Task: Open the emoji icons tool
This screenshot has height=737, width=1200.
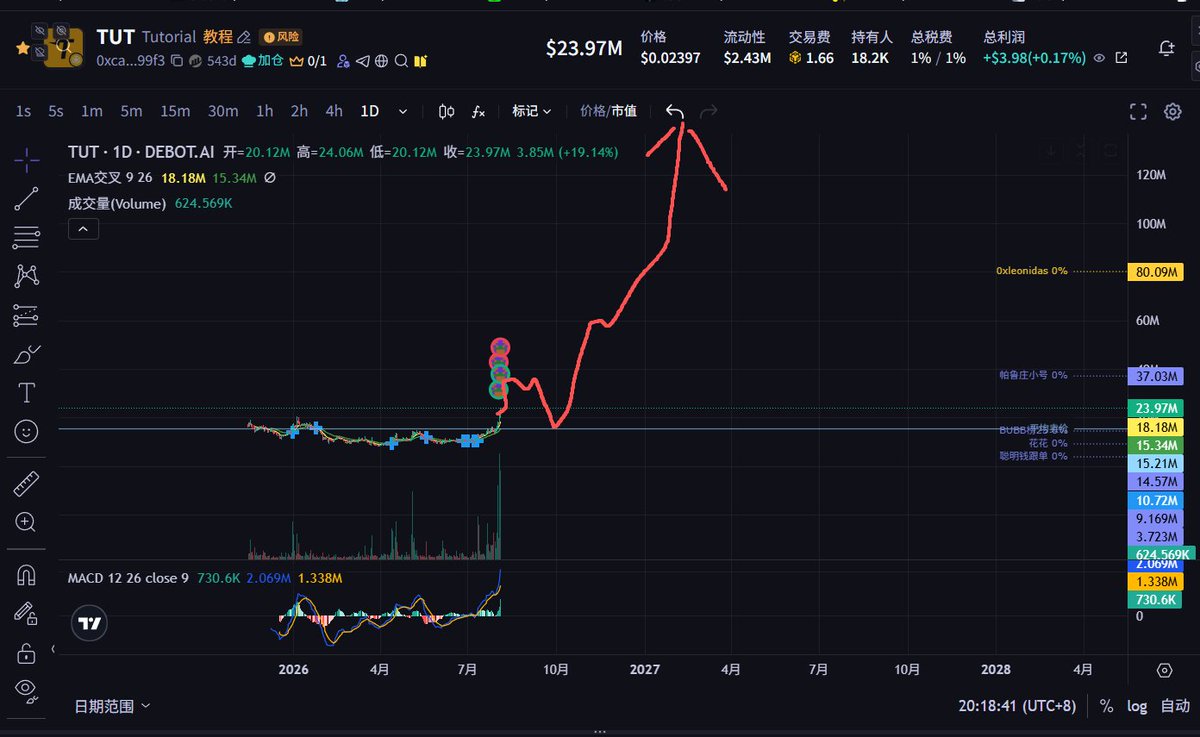Action: [27, 432]
